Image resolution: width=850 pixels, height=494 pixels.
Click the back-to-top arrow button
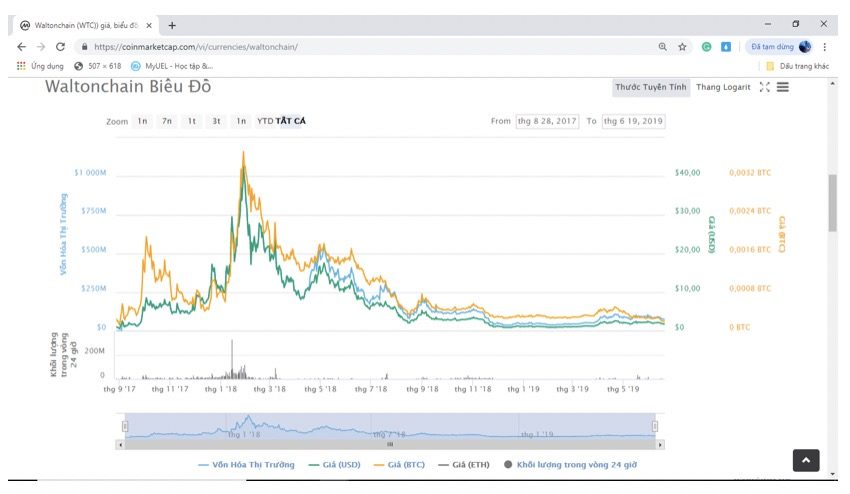pyautogui.click(x=806, y=461)
